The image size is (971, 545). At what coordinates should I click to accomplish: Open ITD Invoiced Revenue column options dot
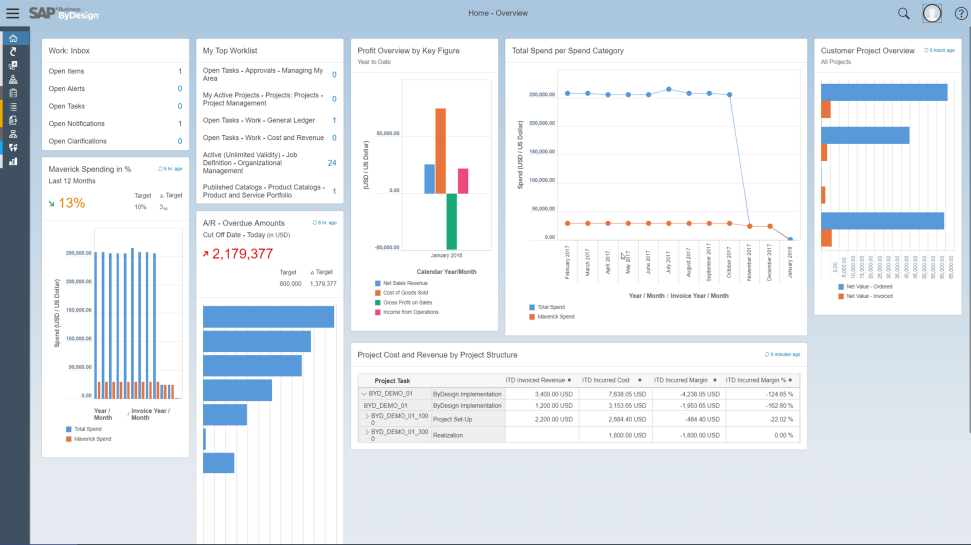coord(569,380)
